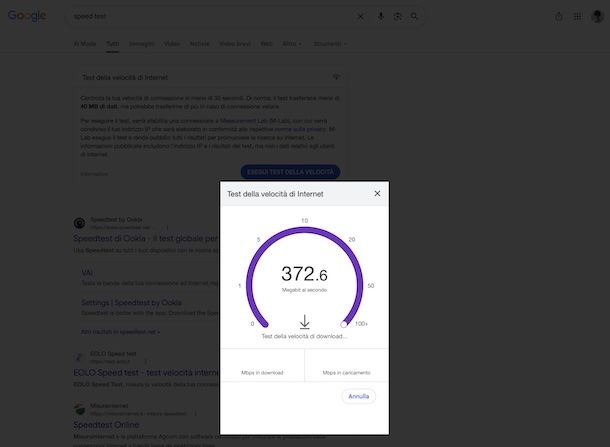Click the Mbps in caricamento cell

pyautogui.click(x=346, y=365)
